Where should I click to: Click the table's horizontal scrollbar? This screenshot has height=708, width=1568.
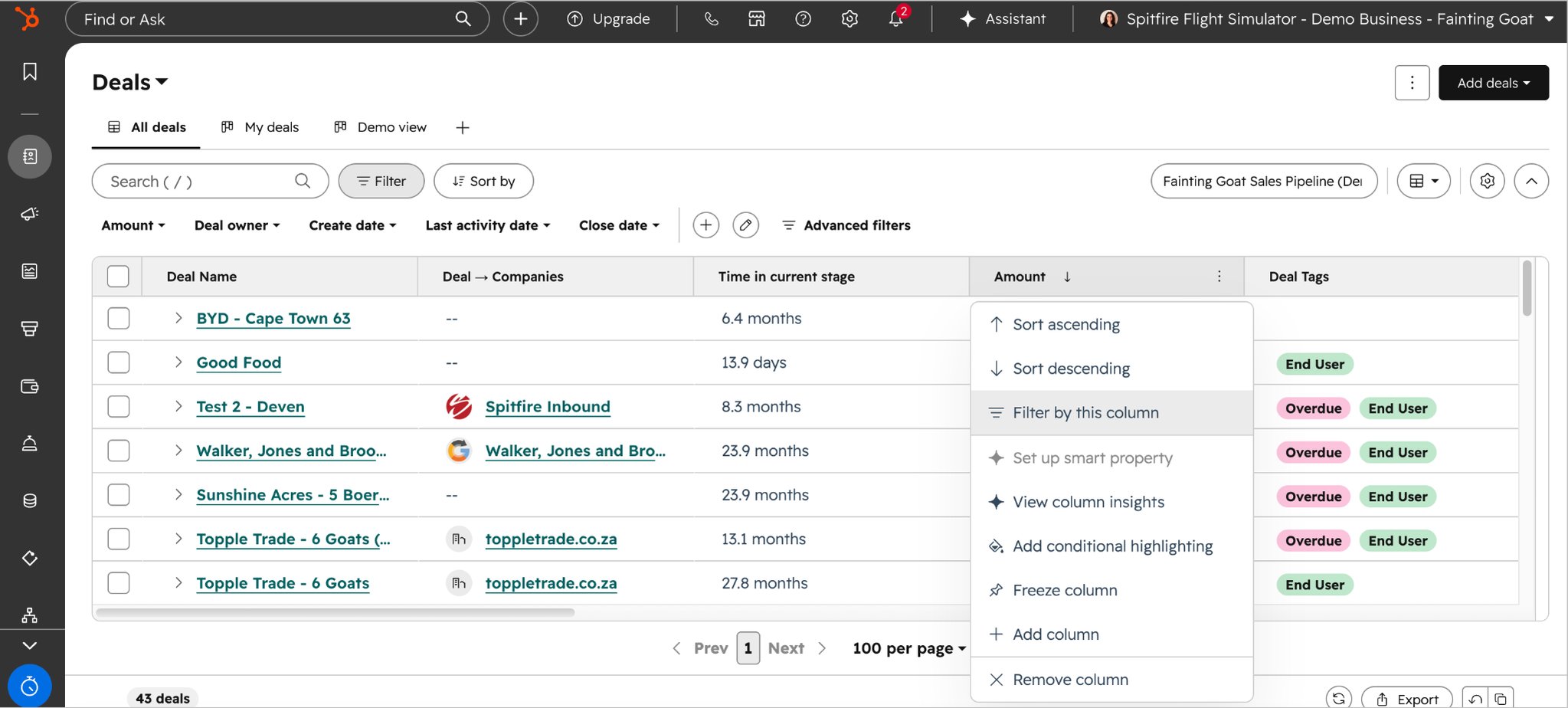tap(335, 612)
